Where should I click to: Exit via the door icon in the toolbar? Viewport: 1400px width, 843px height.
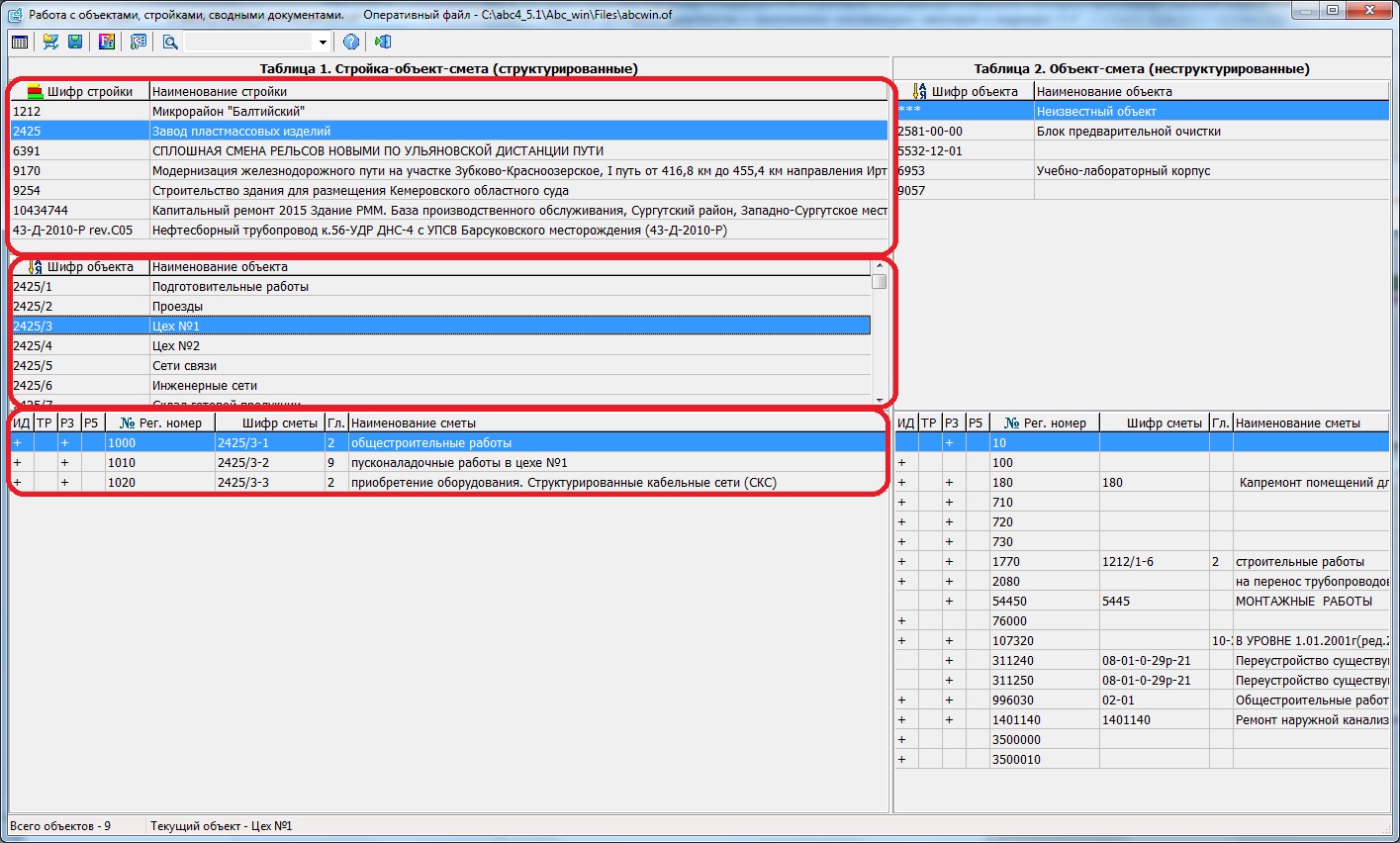(383, 42)
